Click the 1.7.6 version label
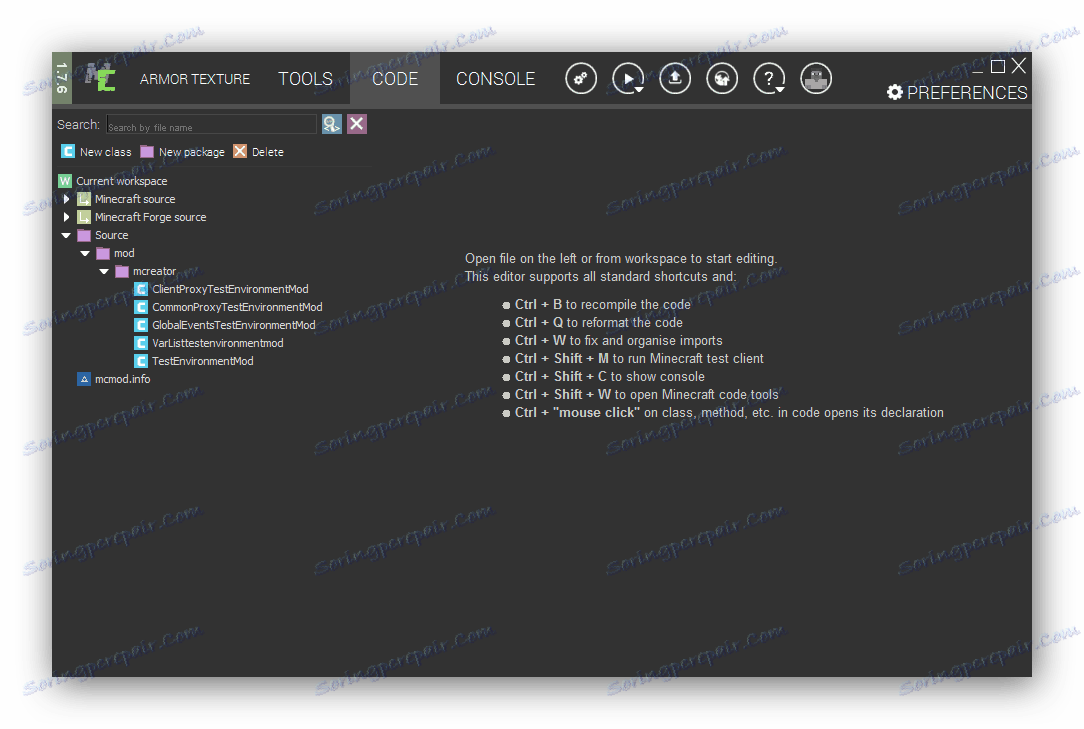The width and height of the screenshot is (1084, 729). pyautogui.click(x=62, y=78)
